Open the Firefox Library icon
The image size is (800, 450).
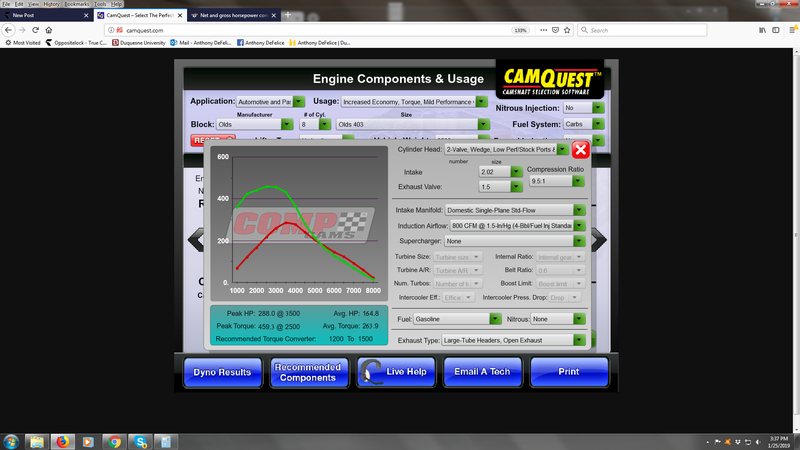pyautogui.click(x=762, y=30)
